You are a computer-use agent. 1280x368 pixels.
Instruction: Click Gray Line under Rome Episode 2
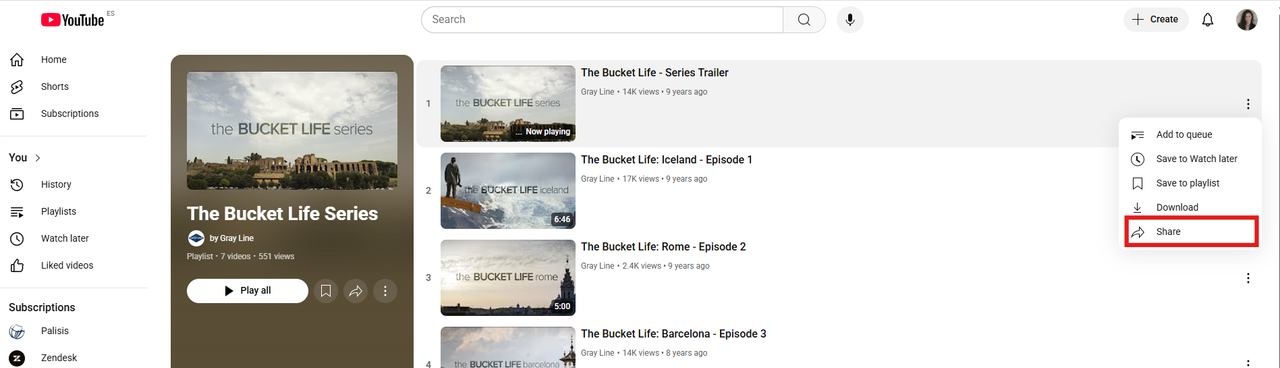[x=598, y=266]
